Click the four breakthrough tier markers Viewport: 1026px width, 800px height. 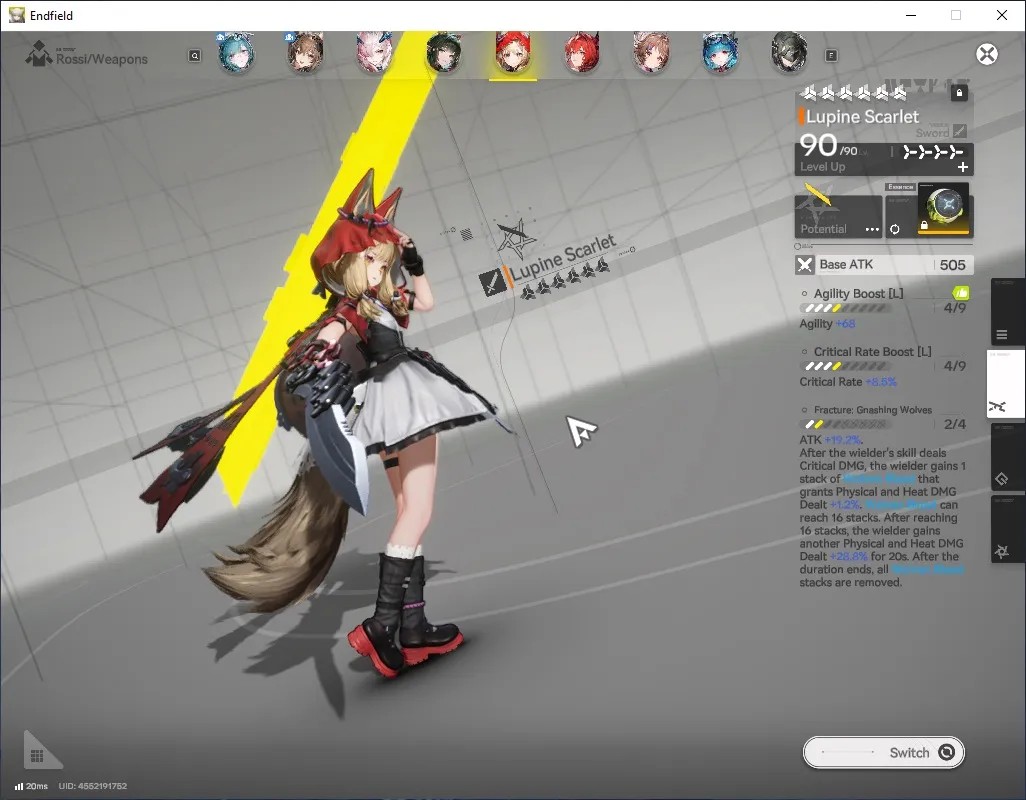pos(932,152)
